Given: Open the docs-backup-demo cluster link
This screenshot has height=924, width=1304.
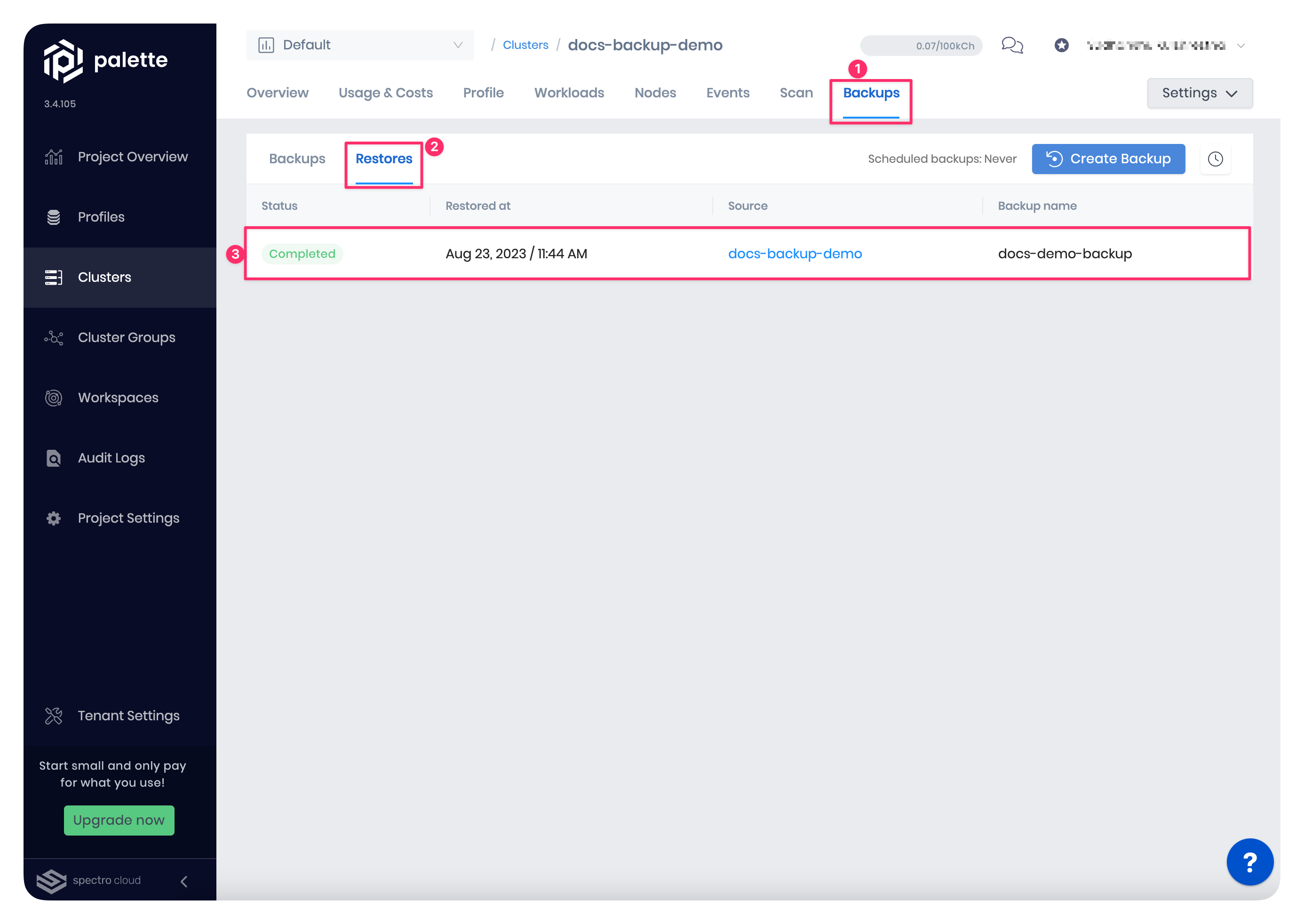Looking at the screenshot, I should 795,253.
